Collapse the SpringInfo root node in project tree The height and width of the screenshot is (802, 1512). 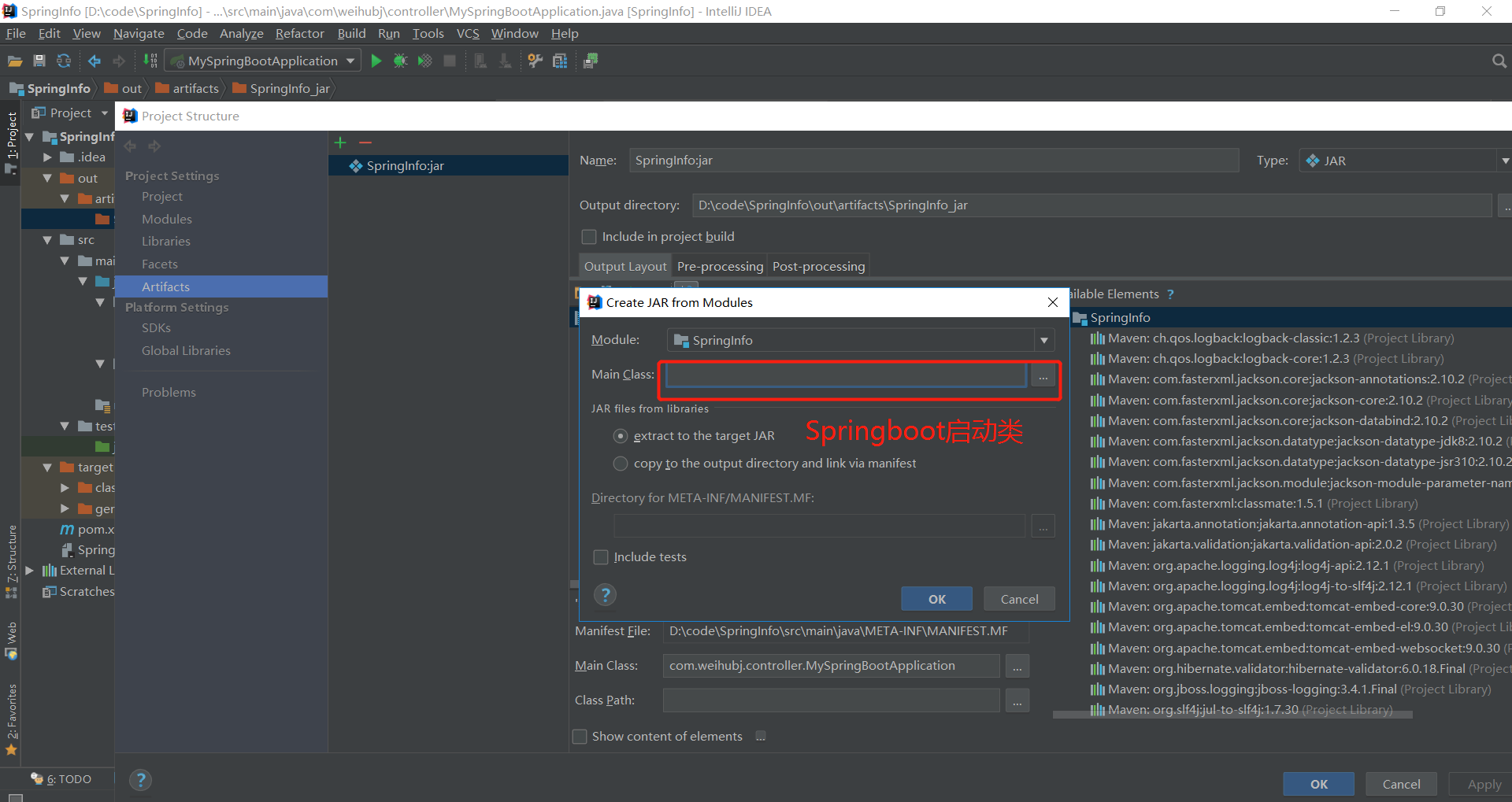click(29, 137)
